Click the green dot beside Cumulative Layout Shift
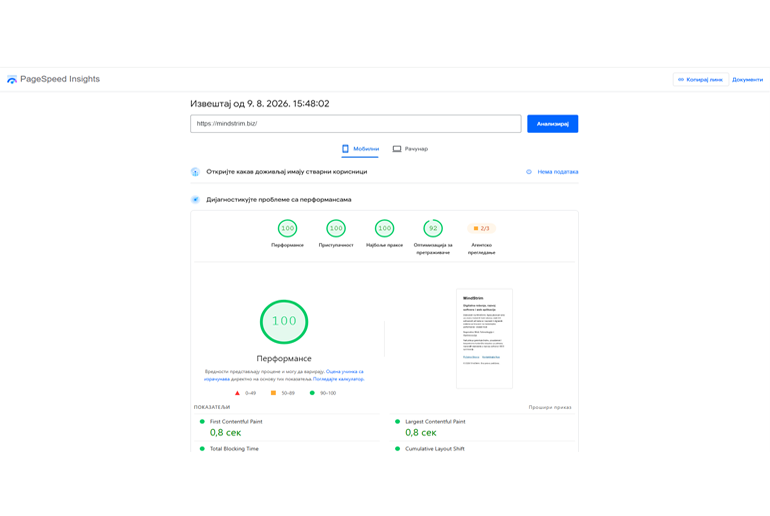 click(397, 448)
